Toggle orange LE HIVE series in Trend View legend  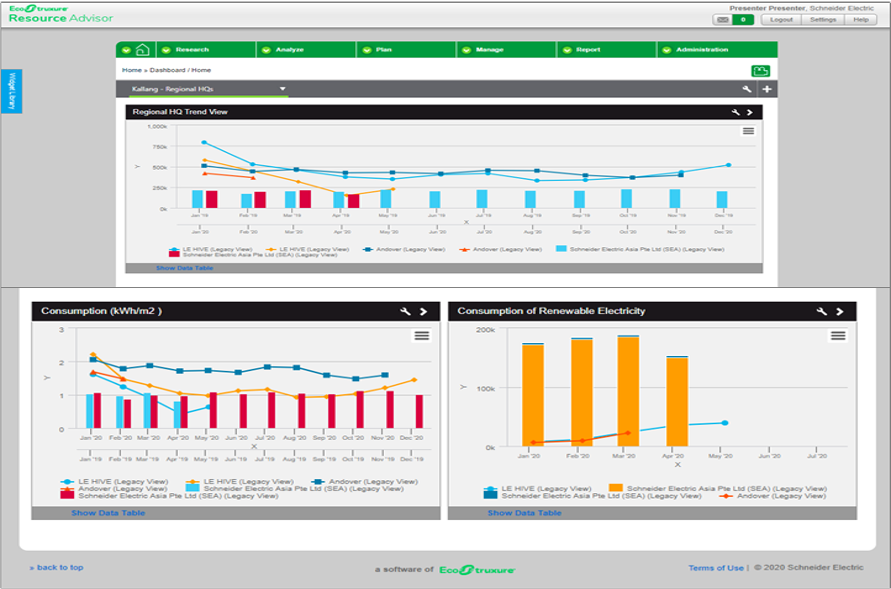tap(307, 249)
